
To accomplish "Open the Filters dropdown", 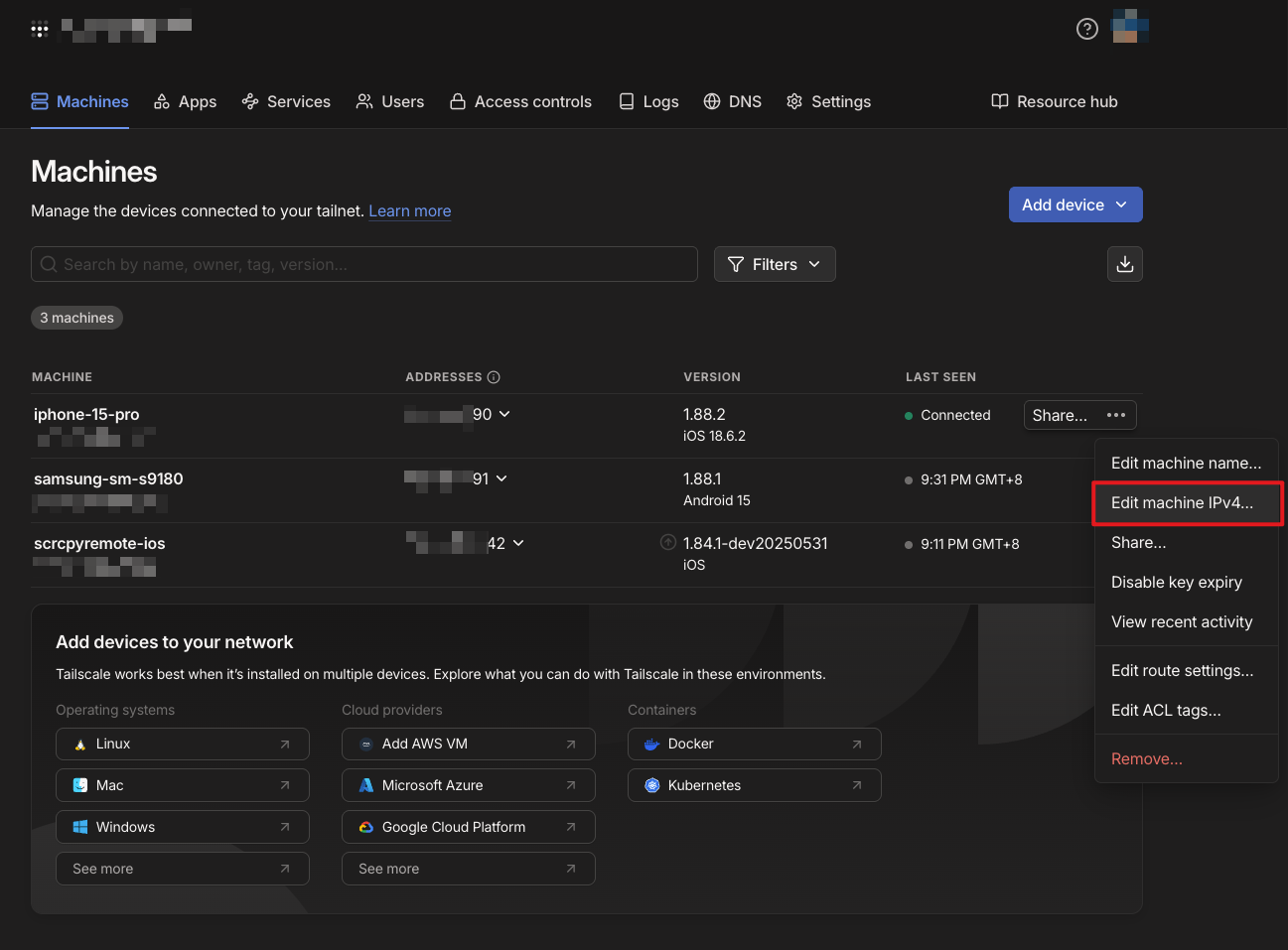I will 775,264.
